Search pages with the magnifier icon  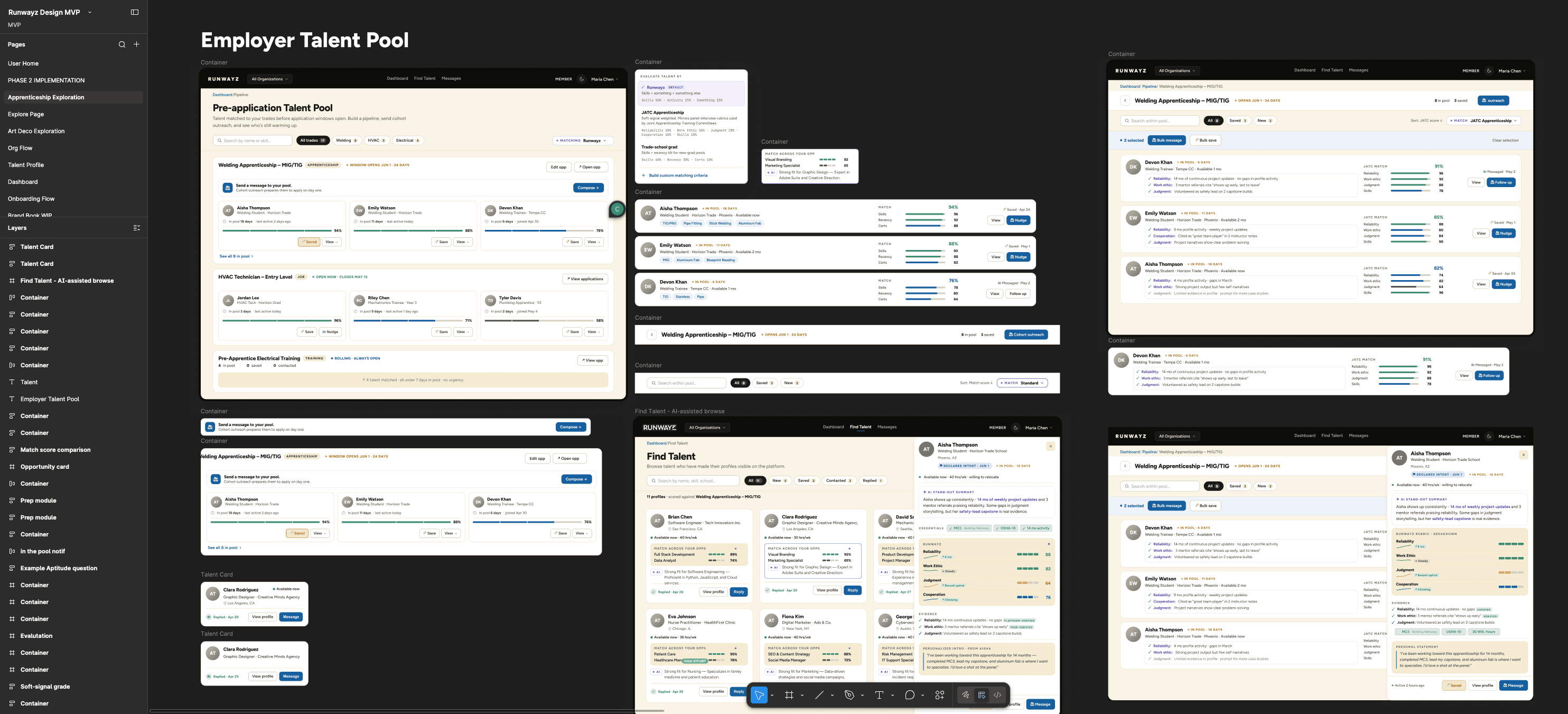point(122,44)
